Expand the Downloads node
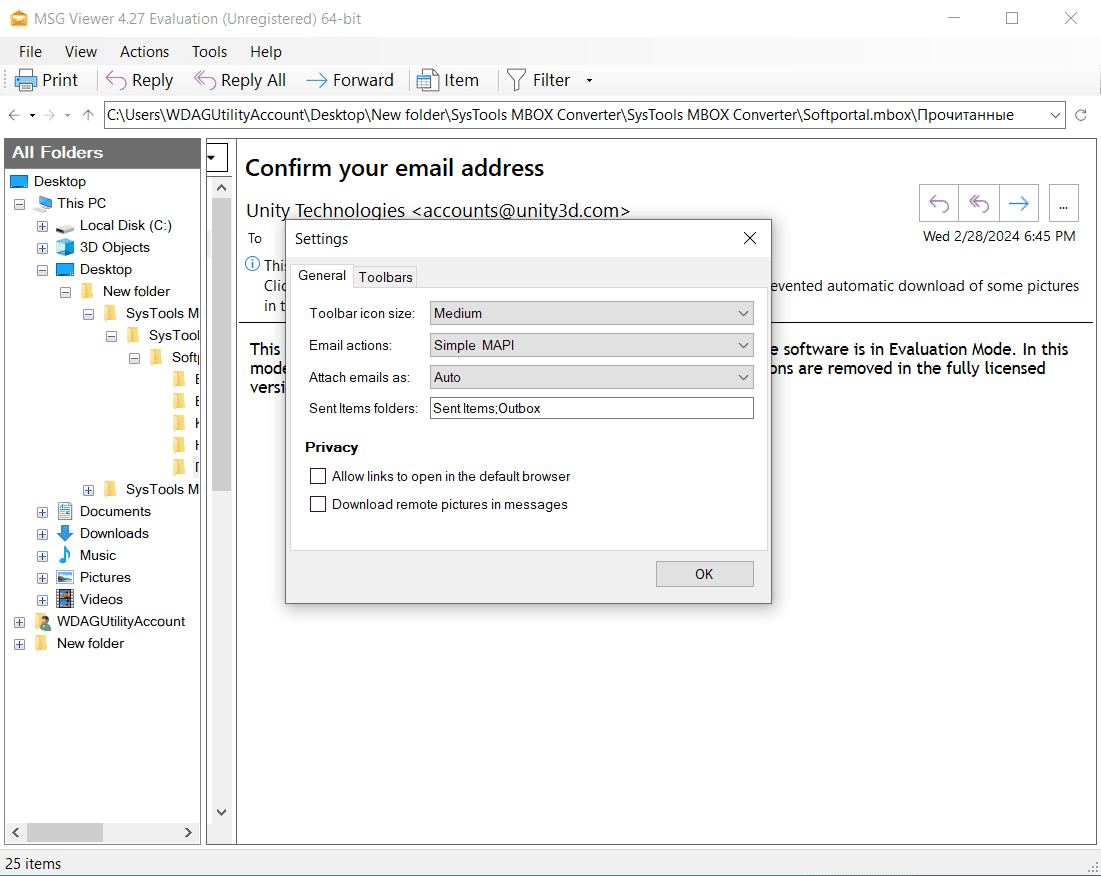This screenshot has width=1101, height=876. [42, 534]
